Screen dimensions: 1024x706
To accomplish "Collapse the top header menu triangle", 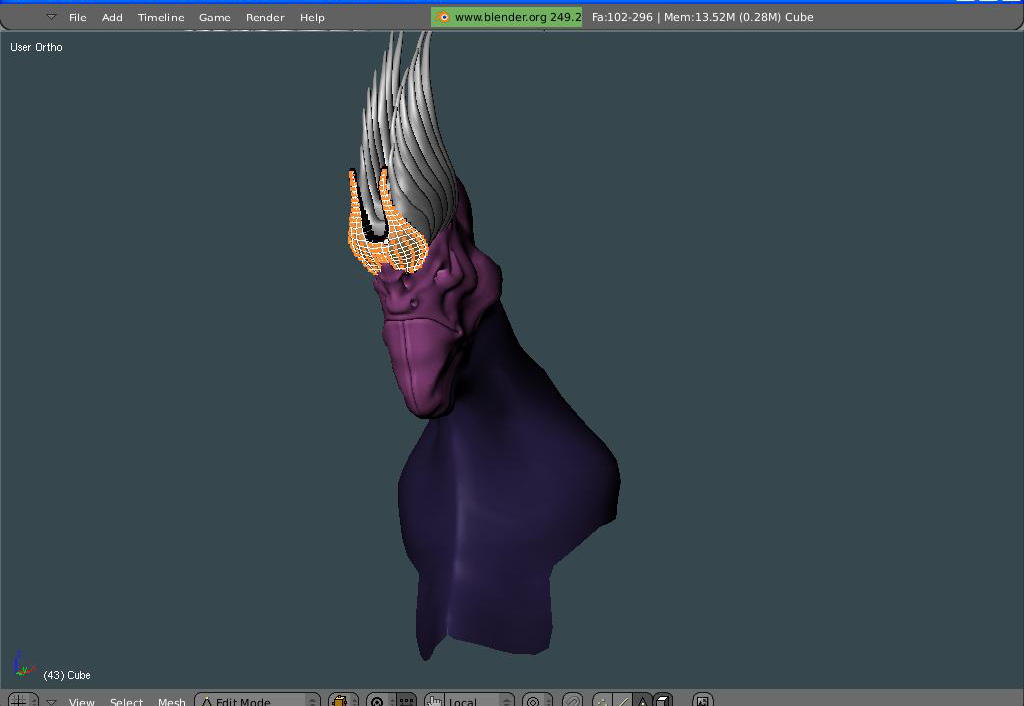I will pyautogui.click(x=51, y=17).
